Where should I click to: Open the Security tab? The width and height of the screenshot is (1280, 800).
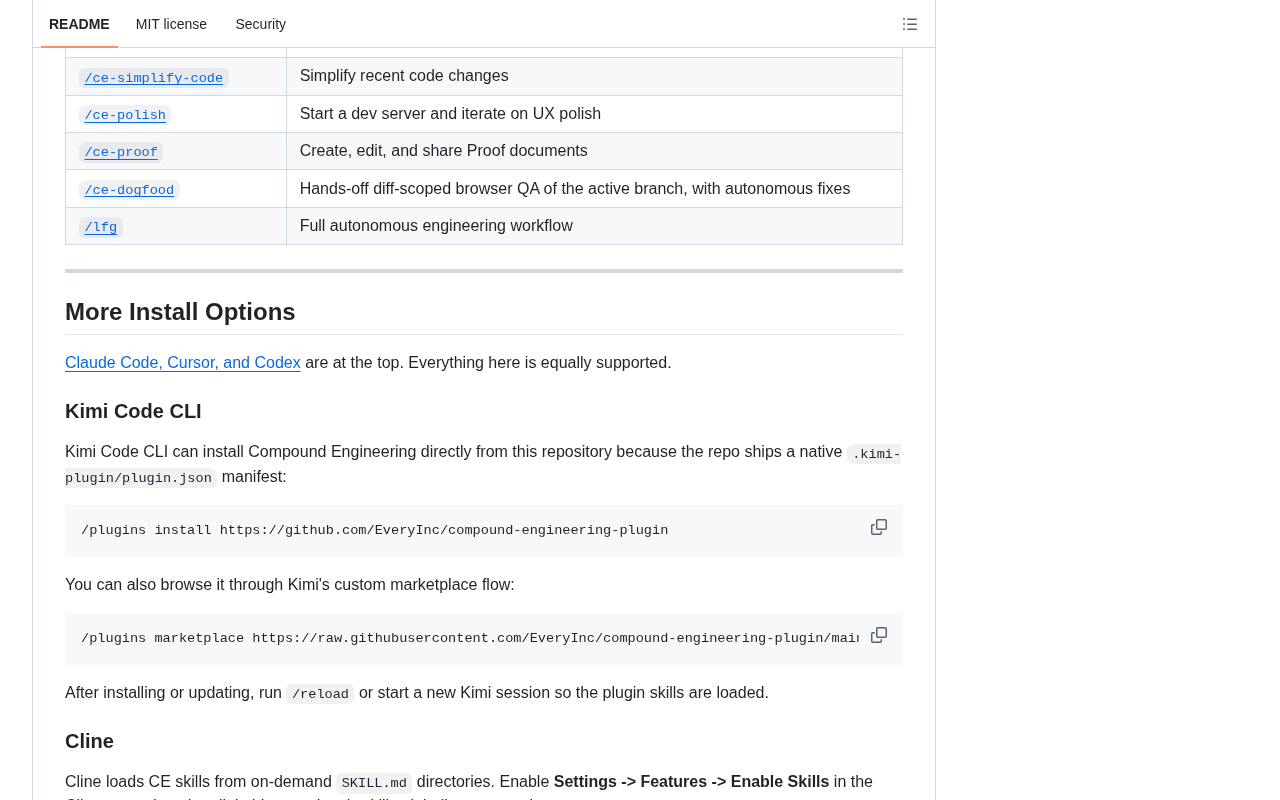point(261,24)
